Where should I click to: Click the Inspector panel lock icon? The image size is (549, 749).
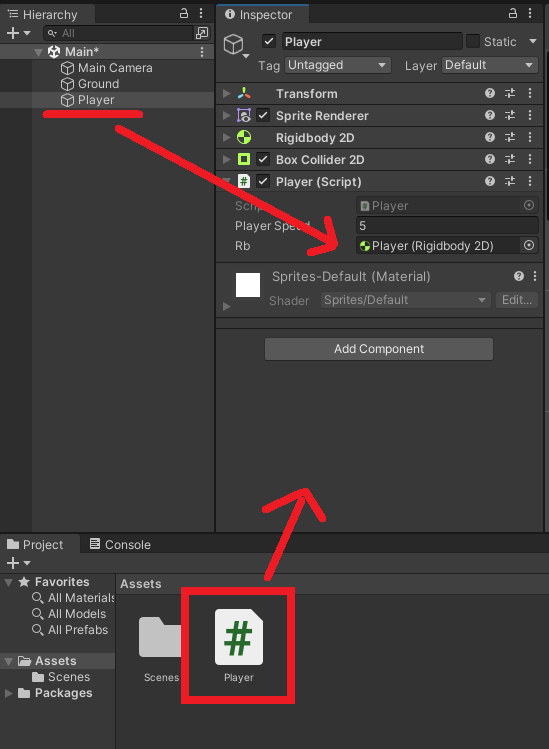click(x=513, y=13)
